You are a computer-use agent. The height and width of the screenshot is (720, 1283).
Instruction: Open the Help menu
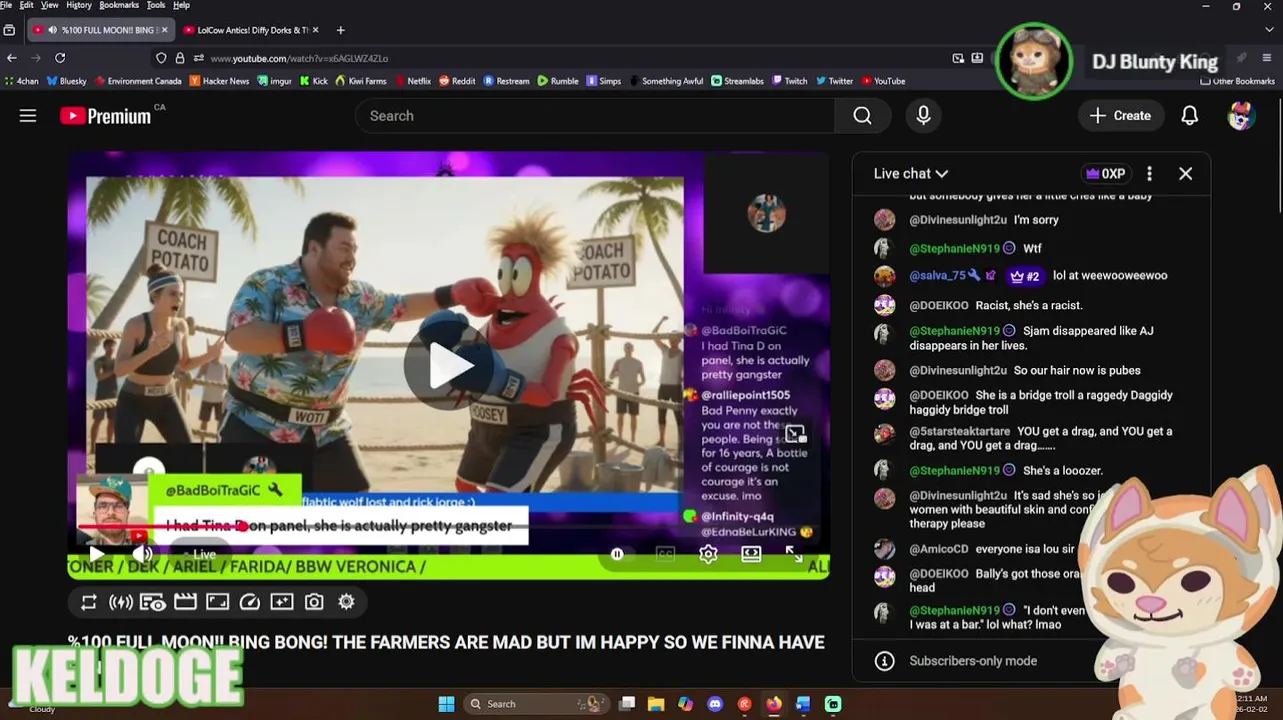tap(181, 5)
